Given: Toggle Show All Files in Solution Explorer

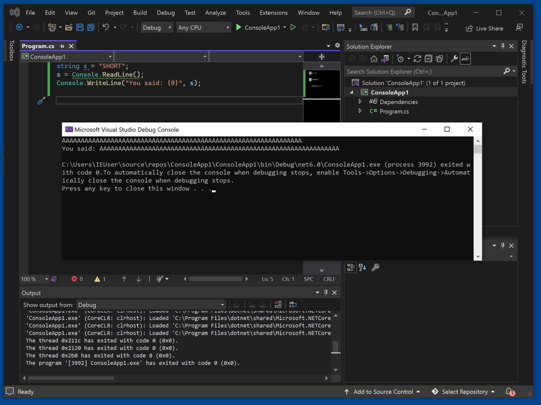Looking at the screenshot, I should click(439, 59).
